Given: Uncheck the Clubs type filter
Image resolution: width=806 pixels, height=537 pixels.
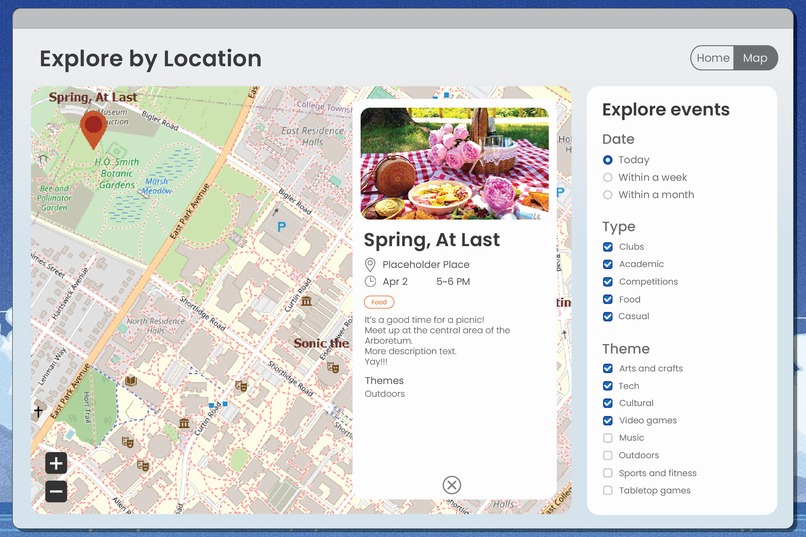Looking at the screenshot, I should [608, 247].
